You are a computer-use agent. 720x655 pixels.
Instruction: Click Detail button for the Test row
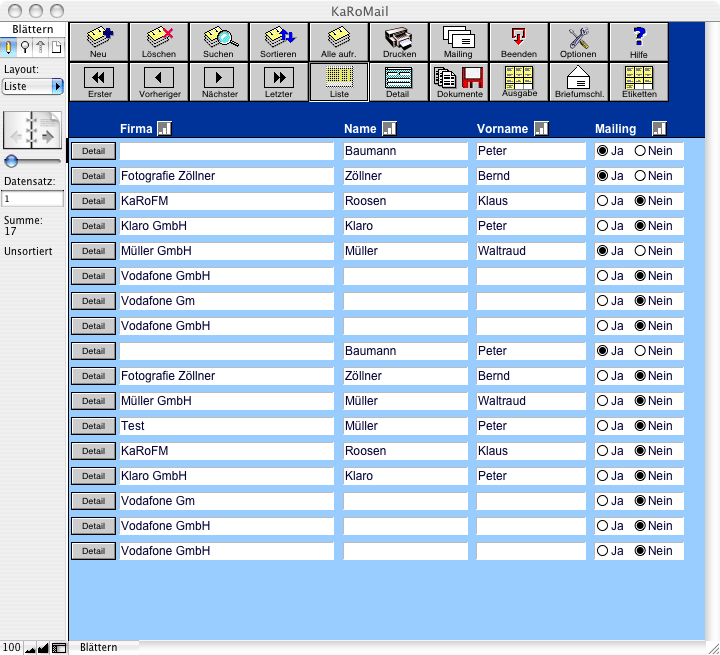[93, 426]
